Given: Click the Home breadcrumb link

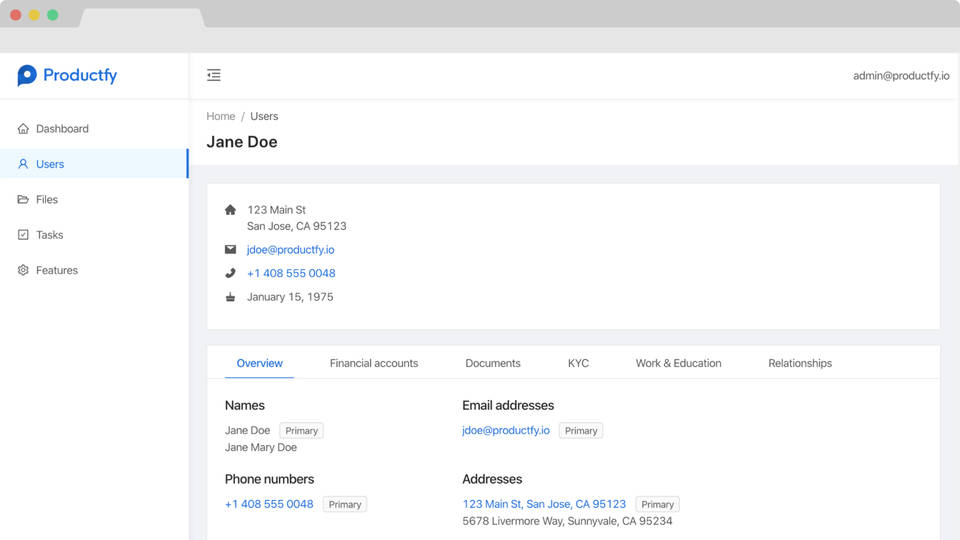Looking at the screenshot, I should pos(220,116).
